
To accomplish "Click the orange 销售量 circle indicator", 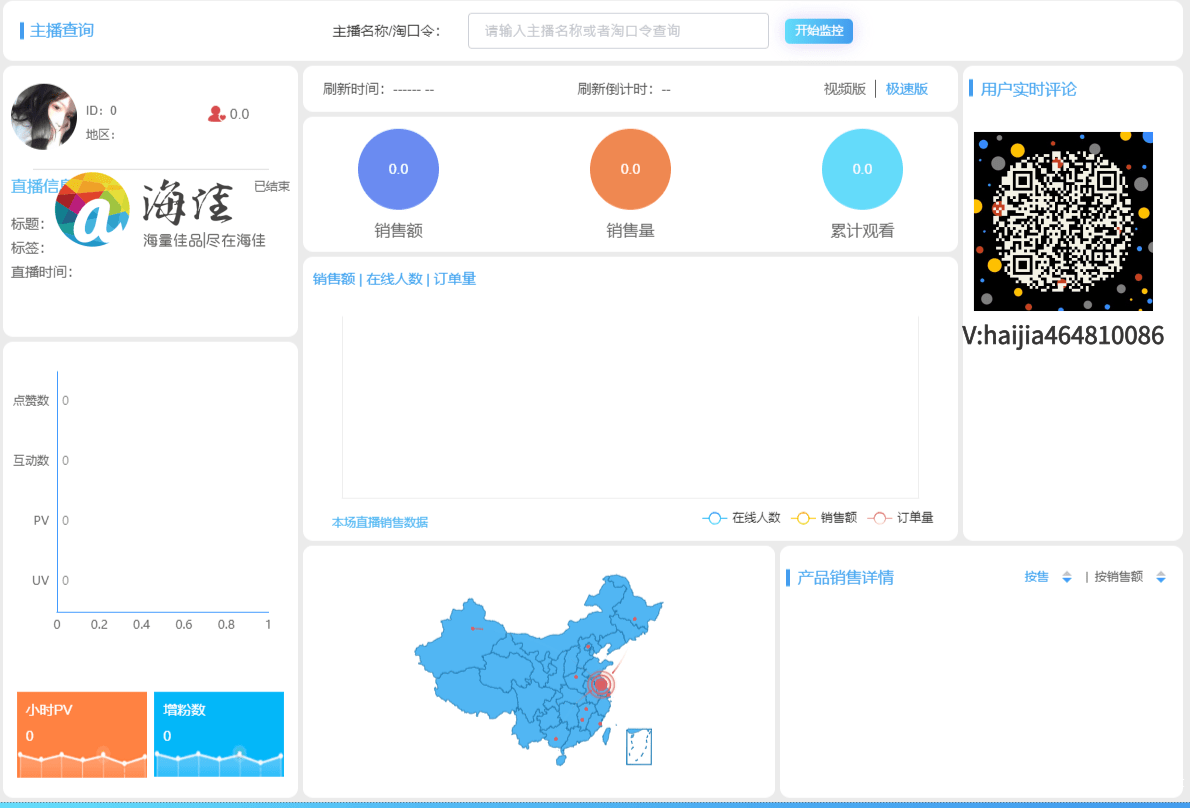I will click(630, 169).
